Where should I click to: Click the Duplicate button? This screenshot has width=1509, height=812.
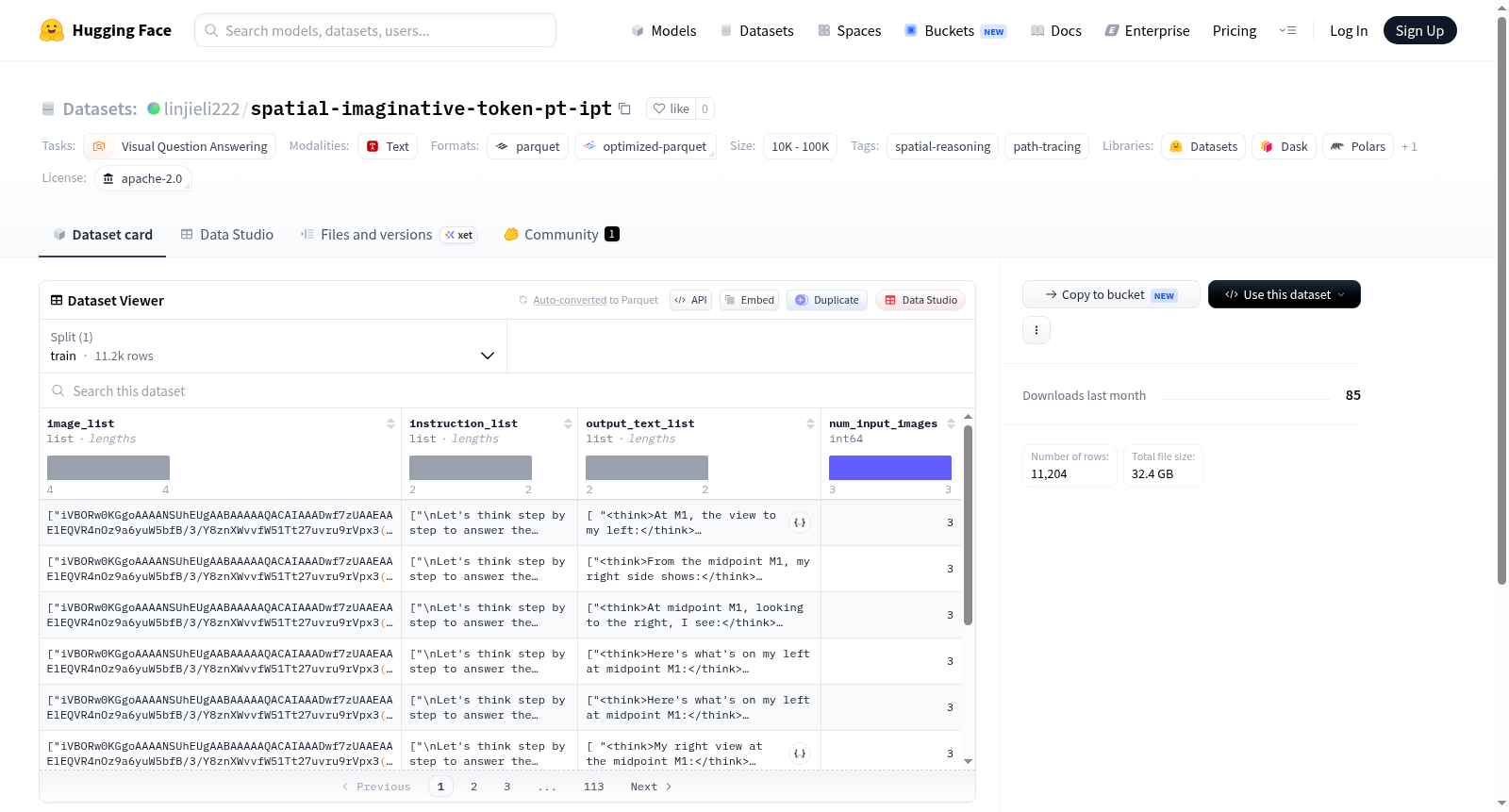click(x=827, y=300)
